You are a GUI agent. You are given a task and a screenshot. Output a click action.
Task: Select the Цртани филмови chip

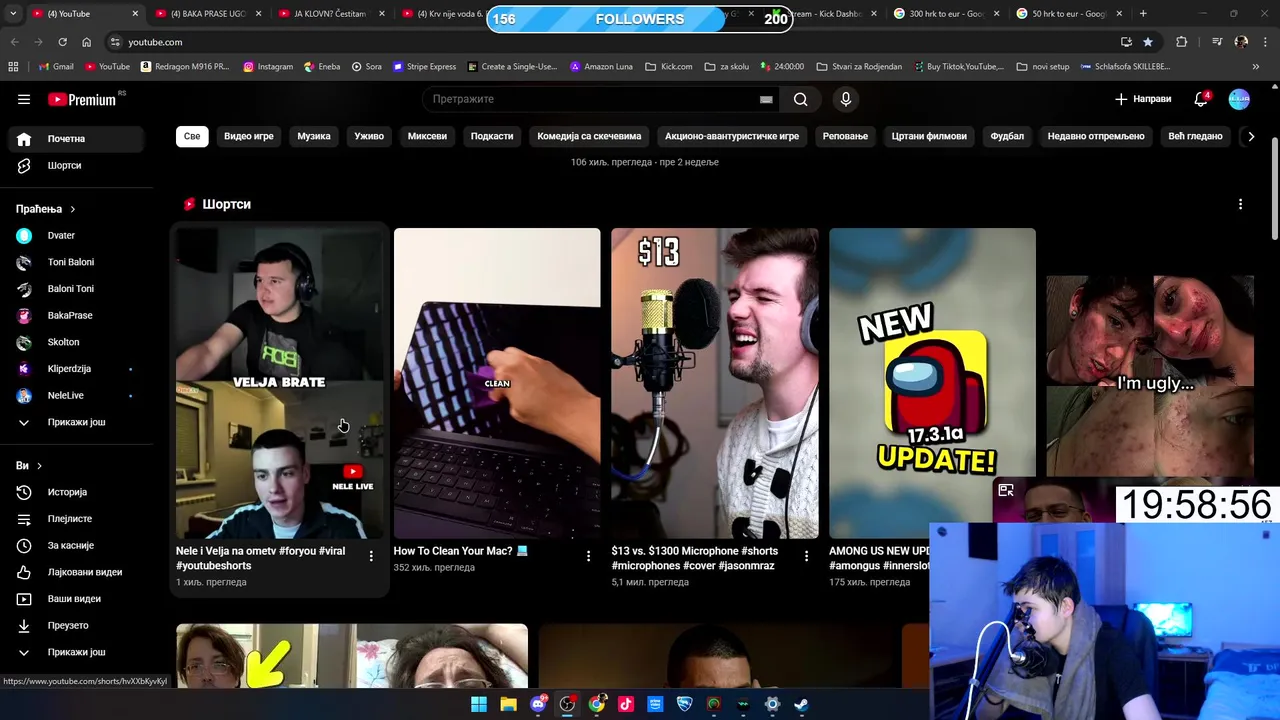929,136
